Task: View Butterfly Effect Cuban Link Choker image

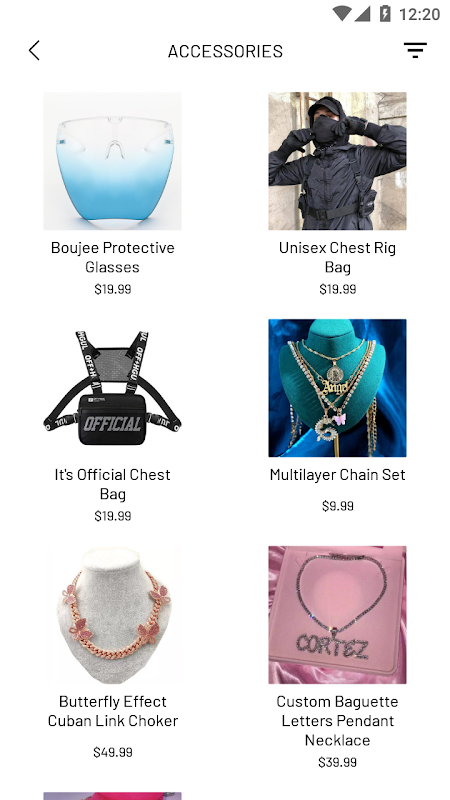Action: [112, 615]
